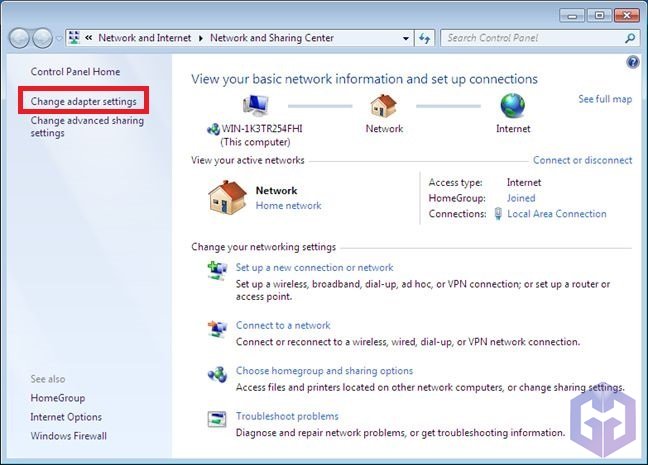
Task: Open Choose homegroup and sharing options
Action: [324, 371]
